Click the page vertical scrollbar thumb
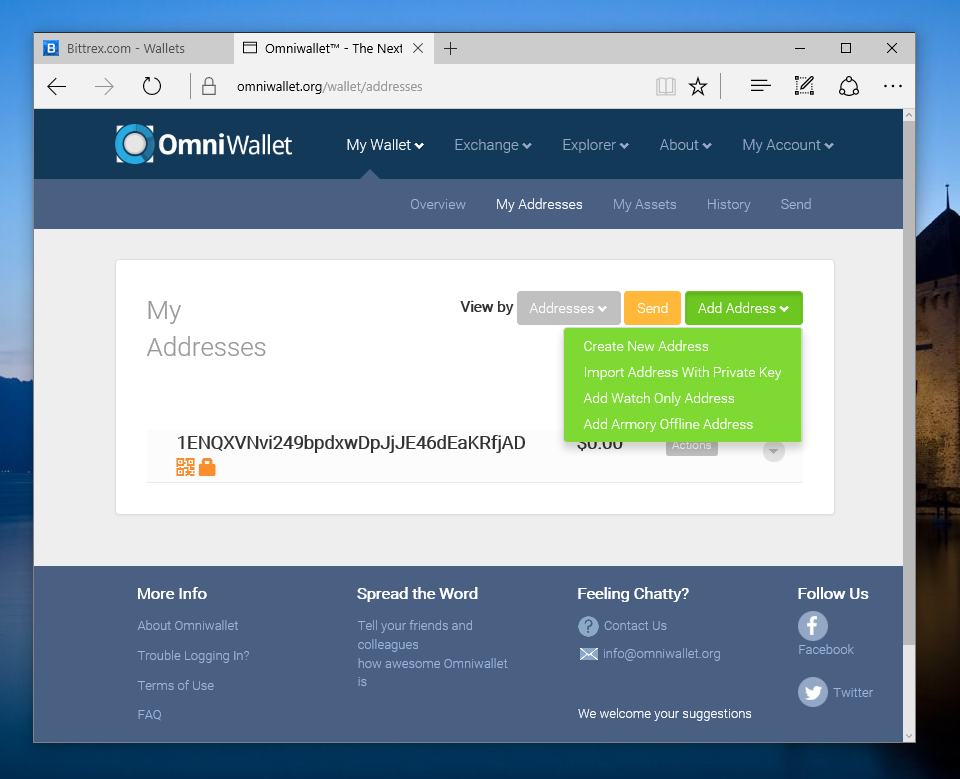 909,383
